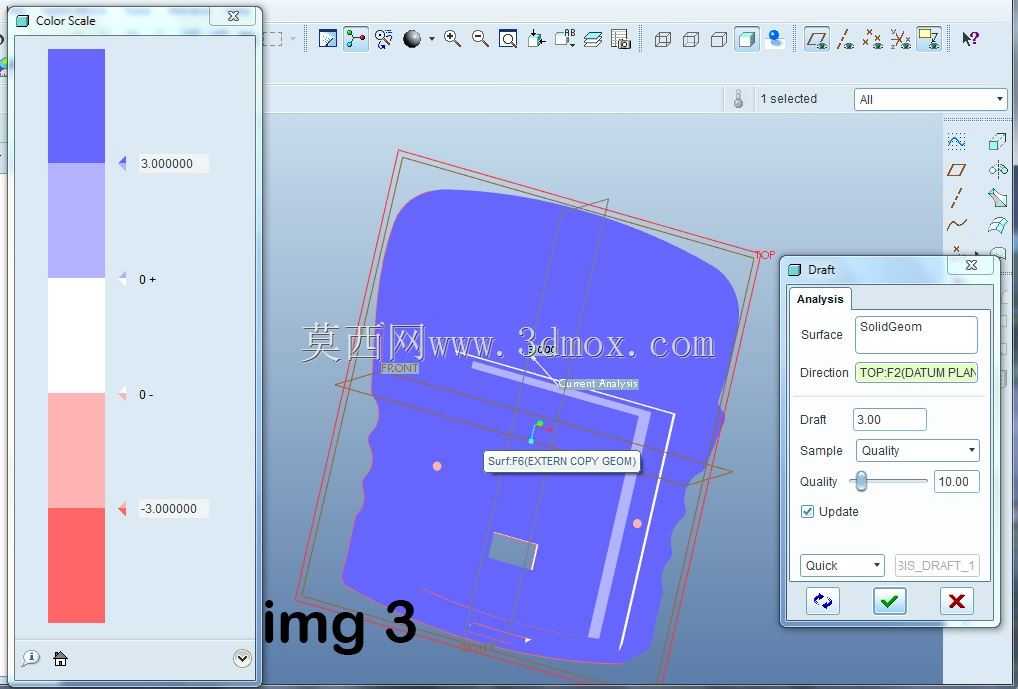Click the light pink color swatch
This screenshot has width=1018, height=689.
click(x=76, y=450)
